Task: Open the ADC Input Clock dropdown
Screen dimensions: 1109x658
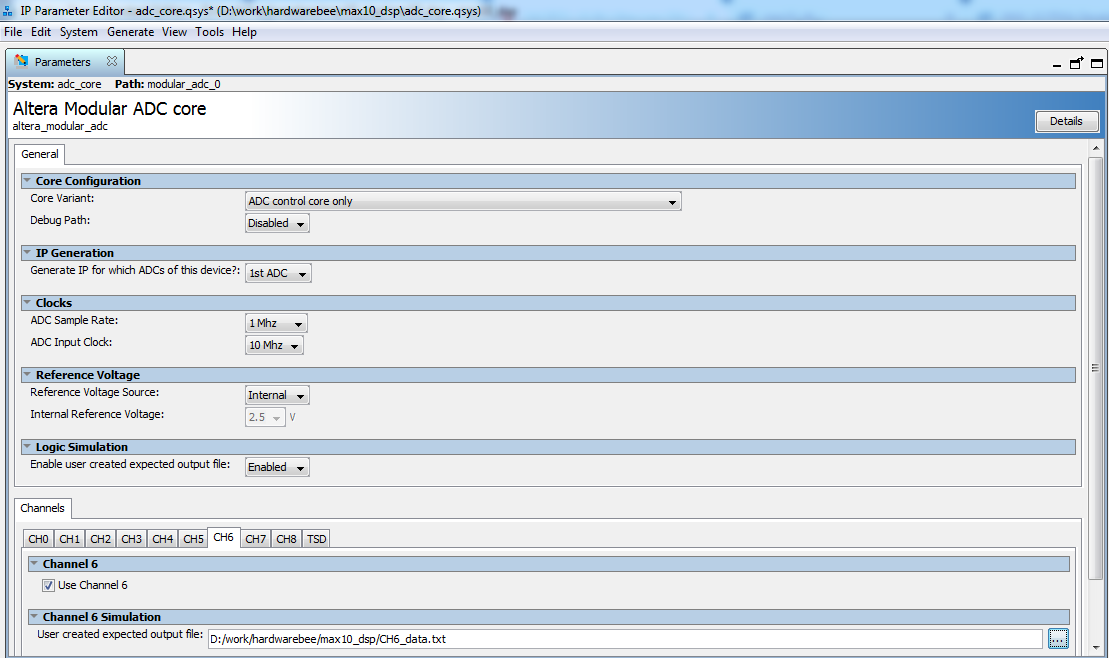Action: pos(274,345)
